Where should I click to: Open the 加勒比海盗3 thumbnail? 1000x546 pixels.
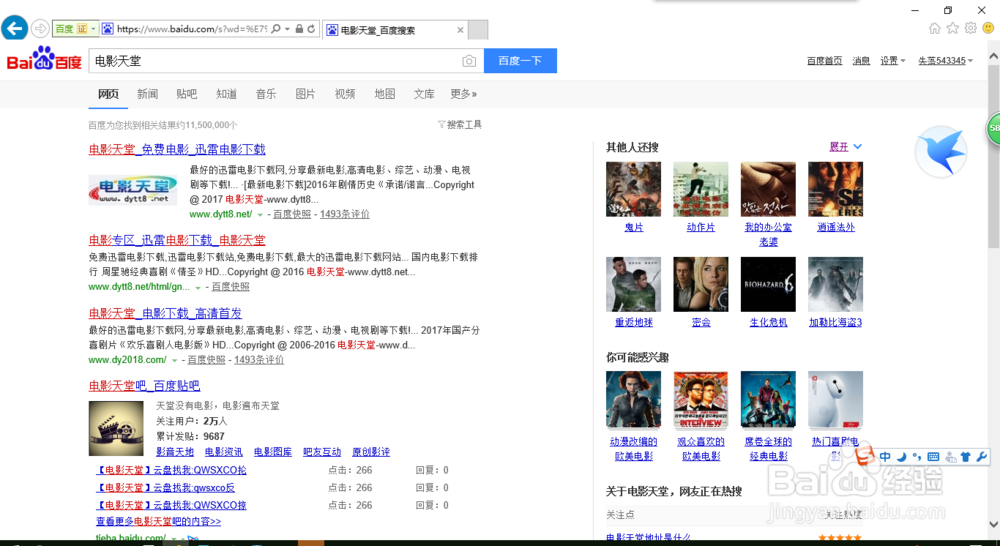click(835, 284)
